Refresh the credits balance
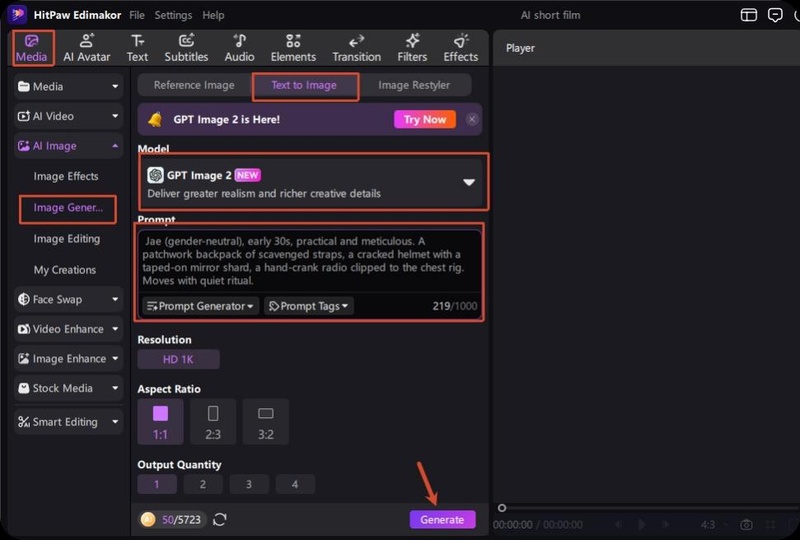Viewport: 800px width, 540px height. pos(220,520)
